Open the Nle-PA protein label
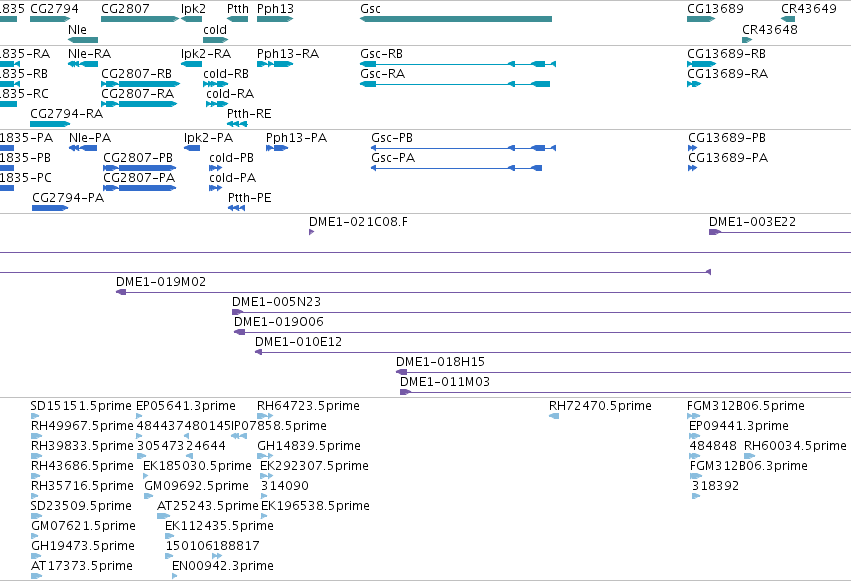 [90, 138]
